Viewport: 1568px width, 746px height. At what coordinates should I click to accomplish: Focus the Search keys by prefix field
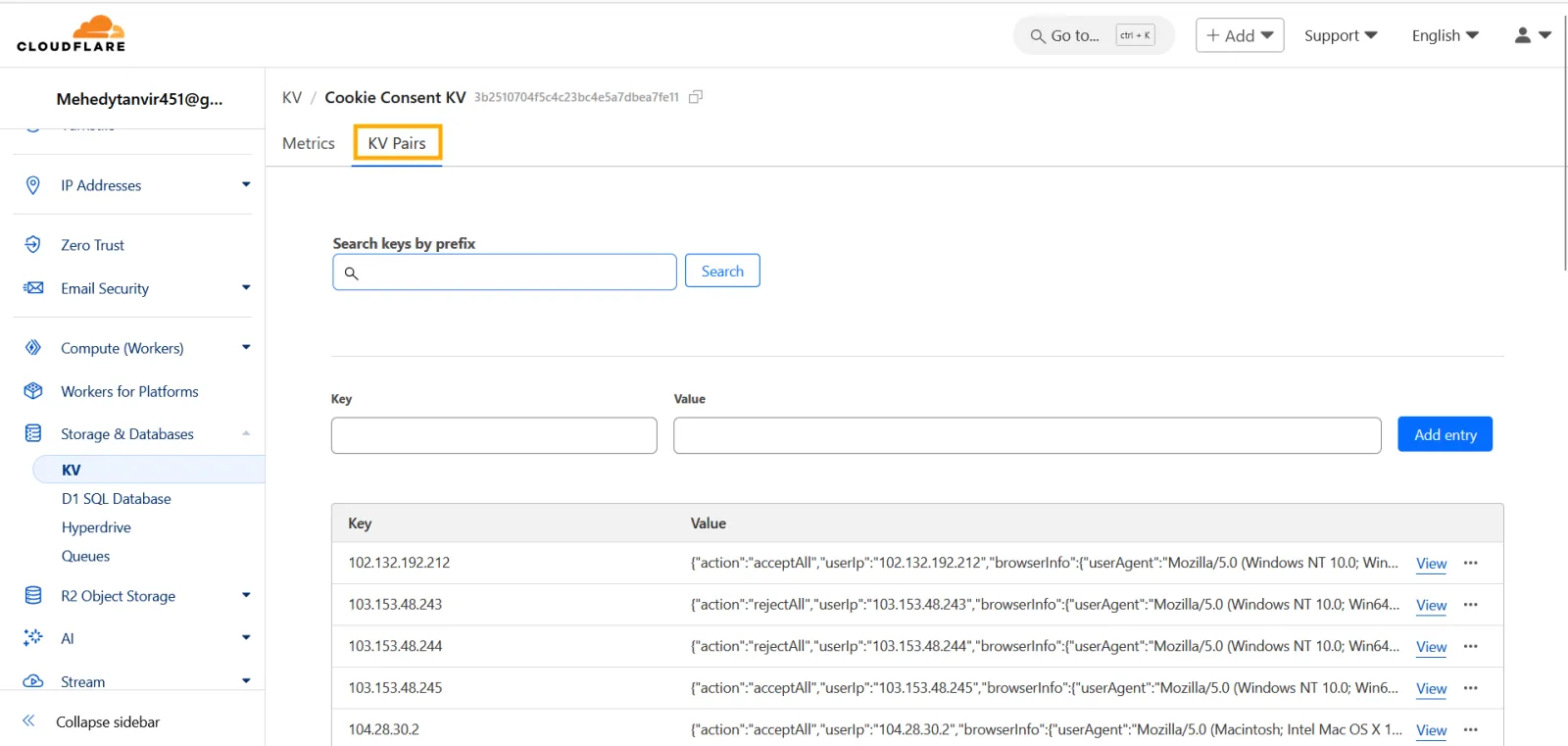coord(505,273)
